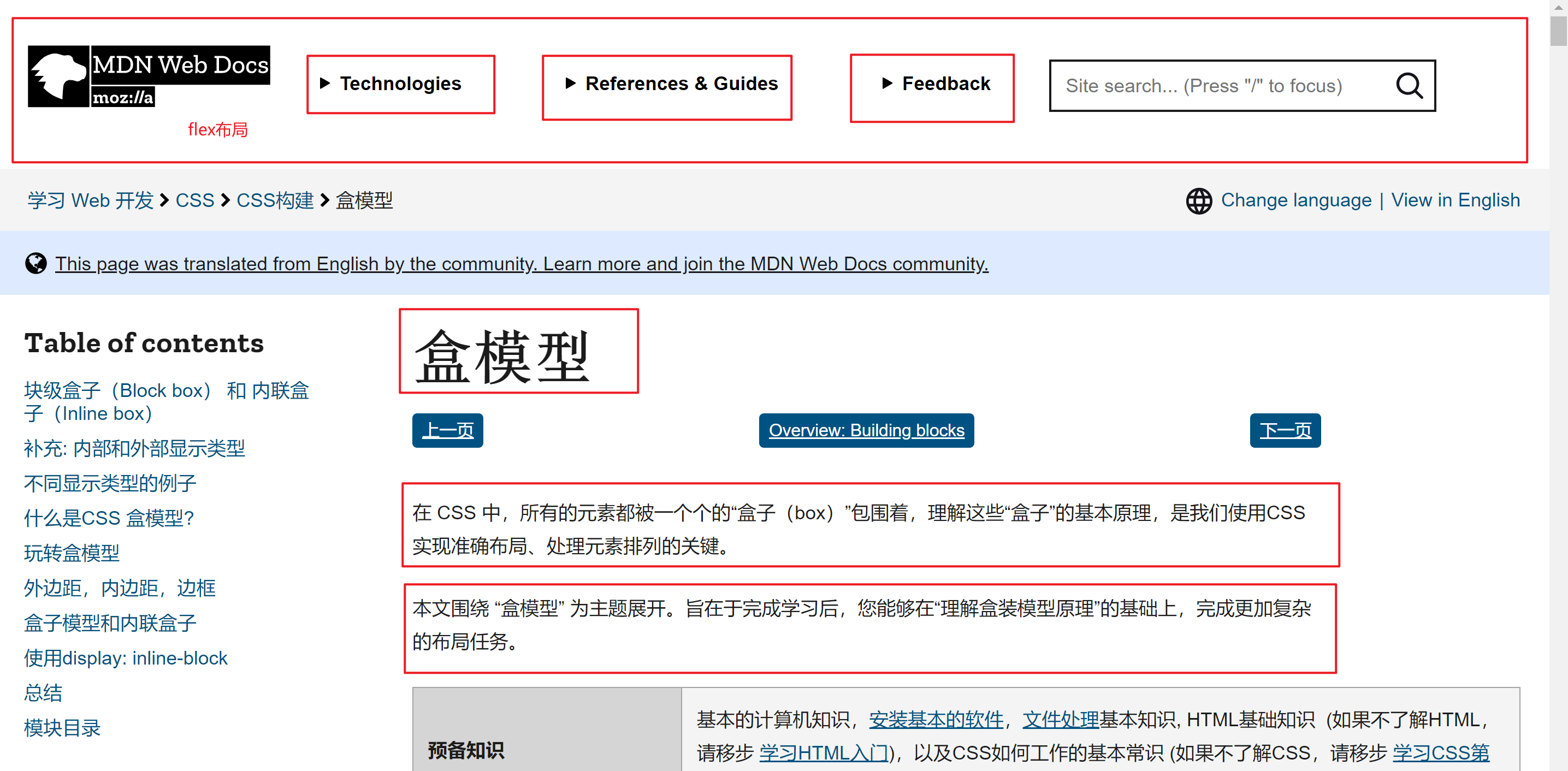
Task: Open Overview: Building blocks
Action: pyautogui.click(x=866, y=430)
